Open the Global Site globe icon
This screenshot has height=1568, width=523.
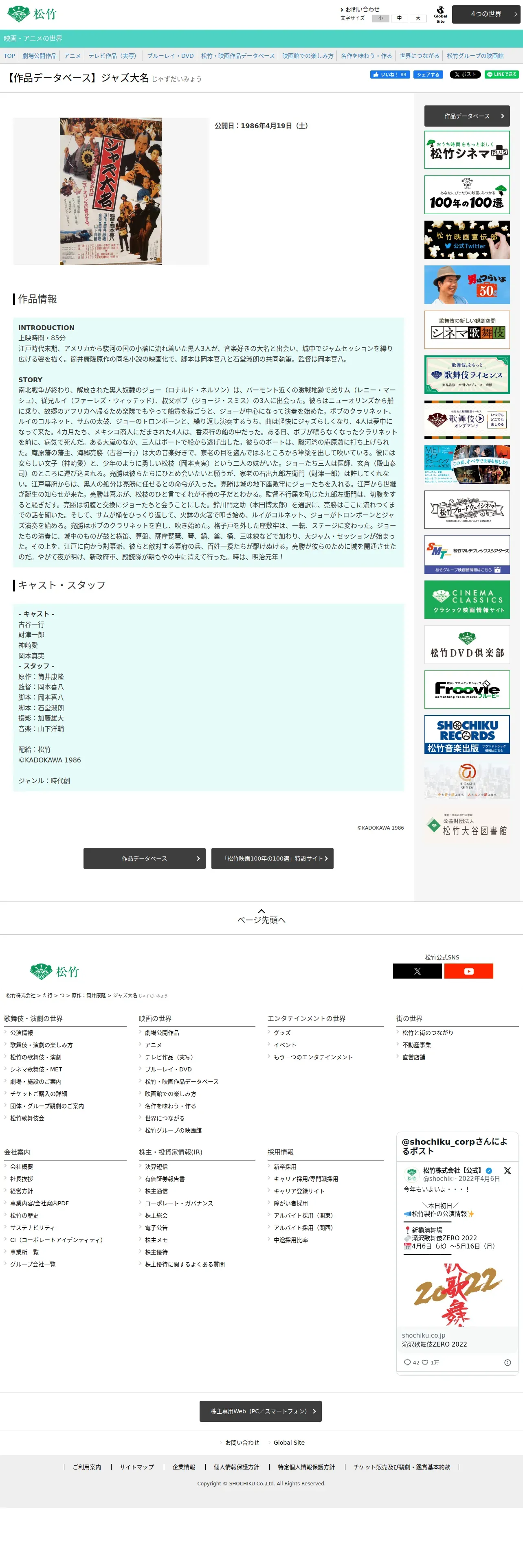click(440, 14)
